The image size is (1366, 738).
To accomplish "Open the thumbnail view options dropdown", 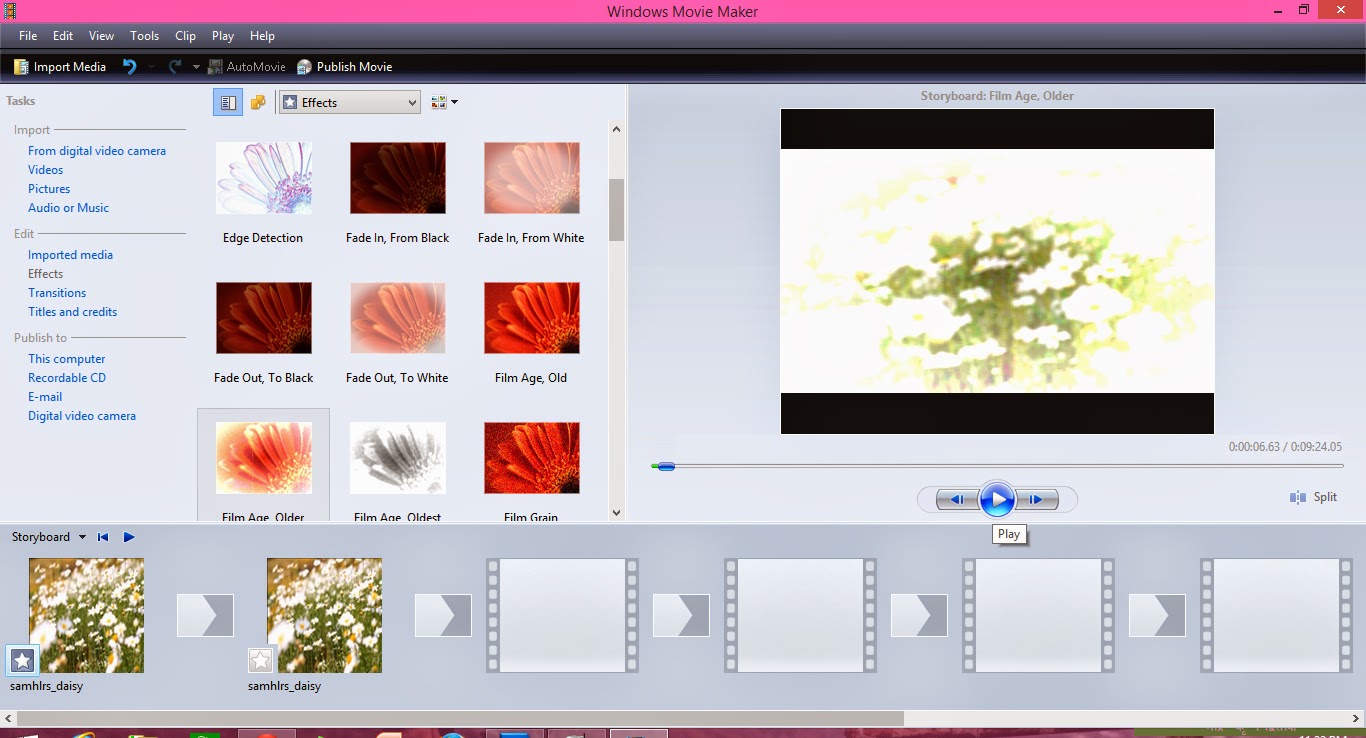I will 443,101.
